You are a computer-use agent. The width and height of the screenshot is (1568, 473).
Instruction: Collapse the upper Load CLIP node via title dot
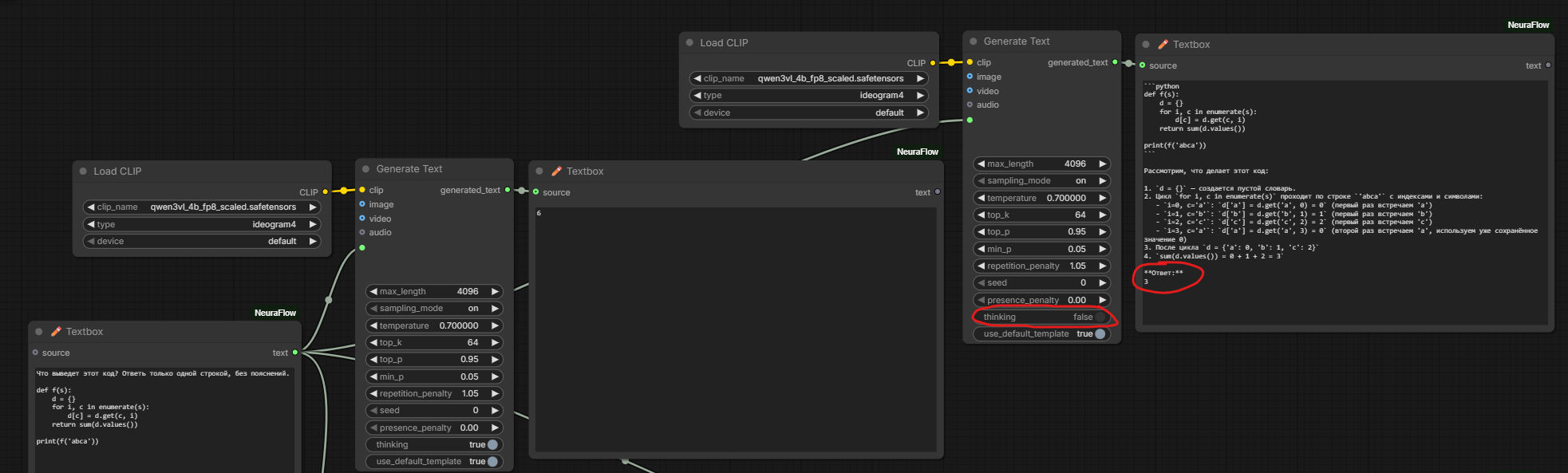pos(689,42)
